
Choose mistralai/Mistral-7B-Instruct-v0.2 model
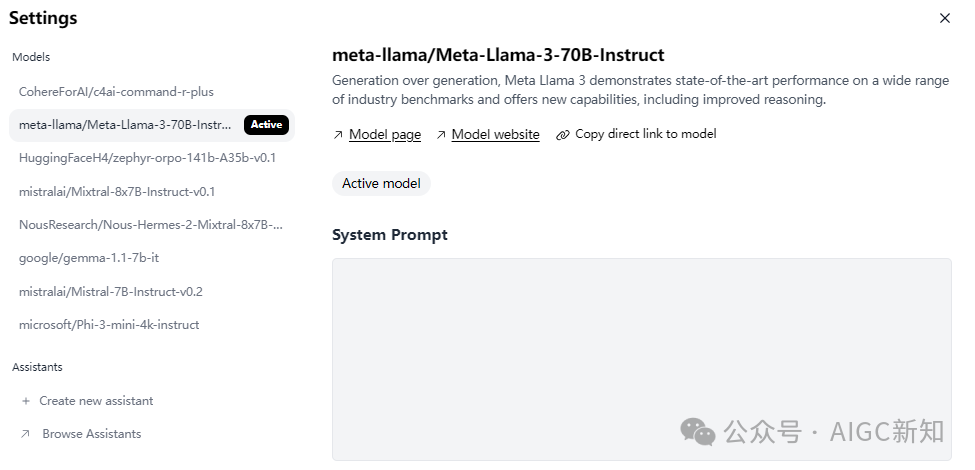[111, 292]
